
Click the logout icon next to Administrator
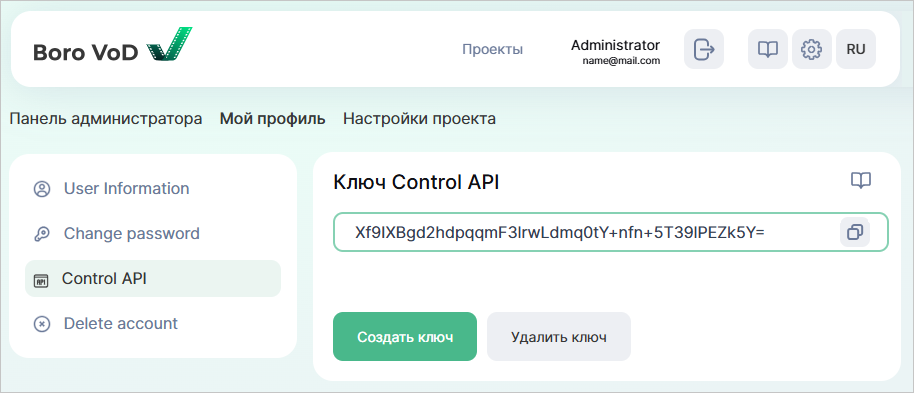[x=704, y=49]
